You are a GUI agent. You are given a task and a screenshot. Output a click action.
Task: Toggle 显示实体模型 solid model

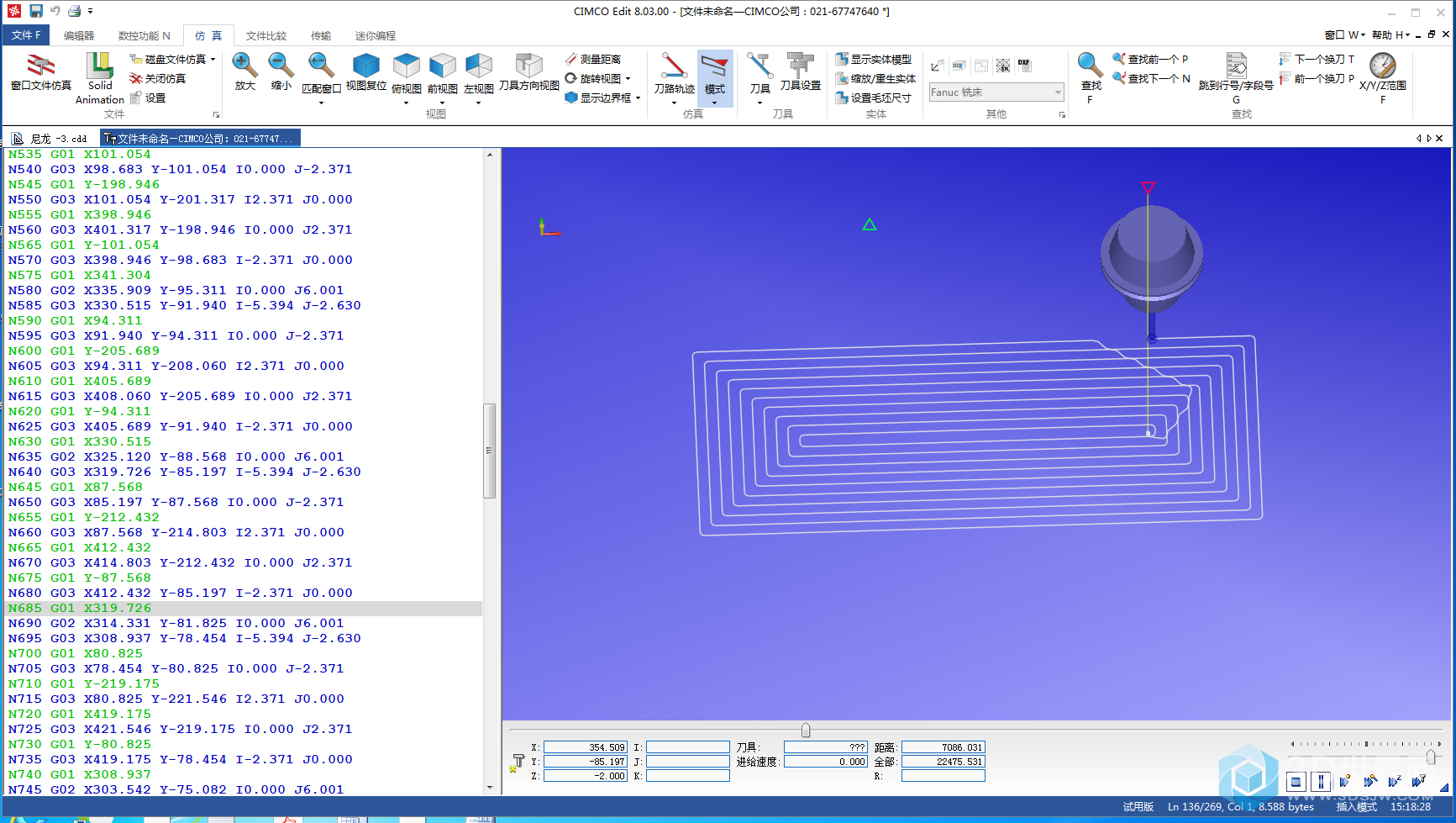click(874, 59)
